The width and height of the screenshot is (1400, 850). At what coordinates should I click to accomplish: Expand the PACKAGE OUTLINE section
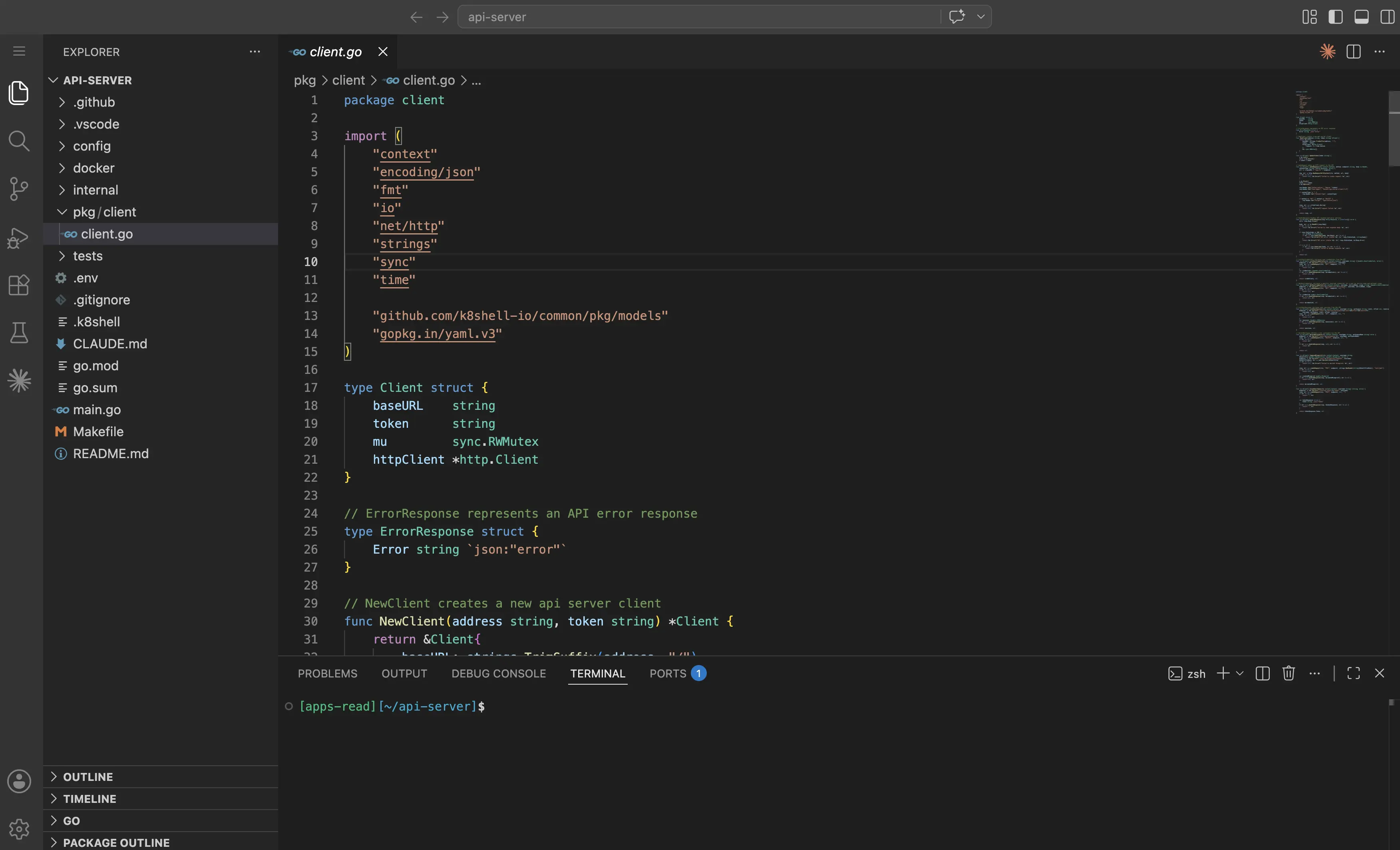pyautogui.click(x=161, y=842)
